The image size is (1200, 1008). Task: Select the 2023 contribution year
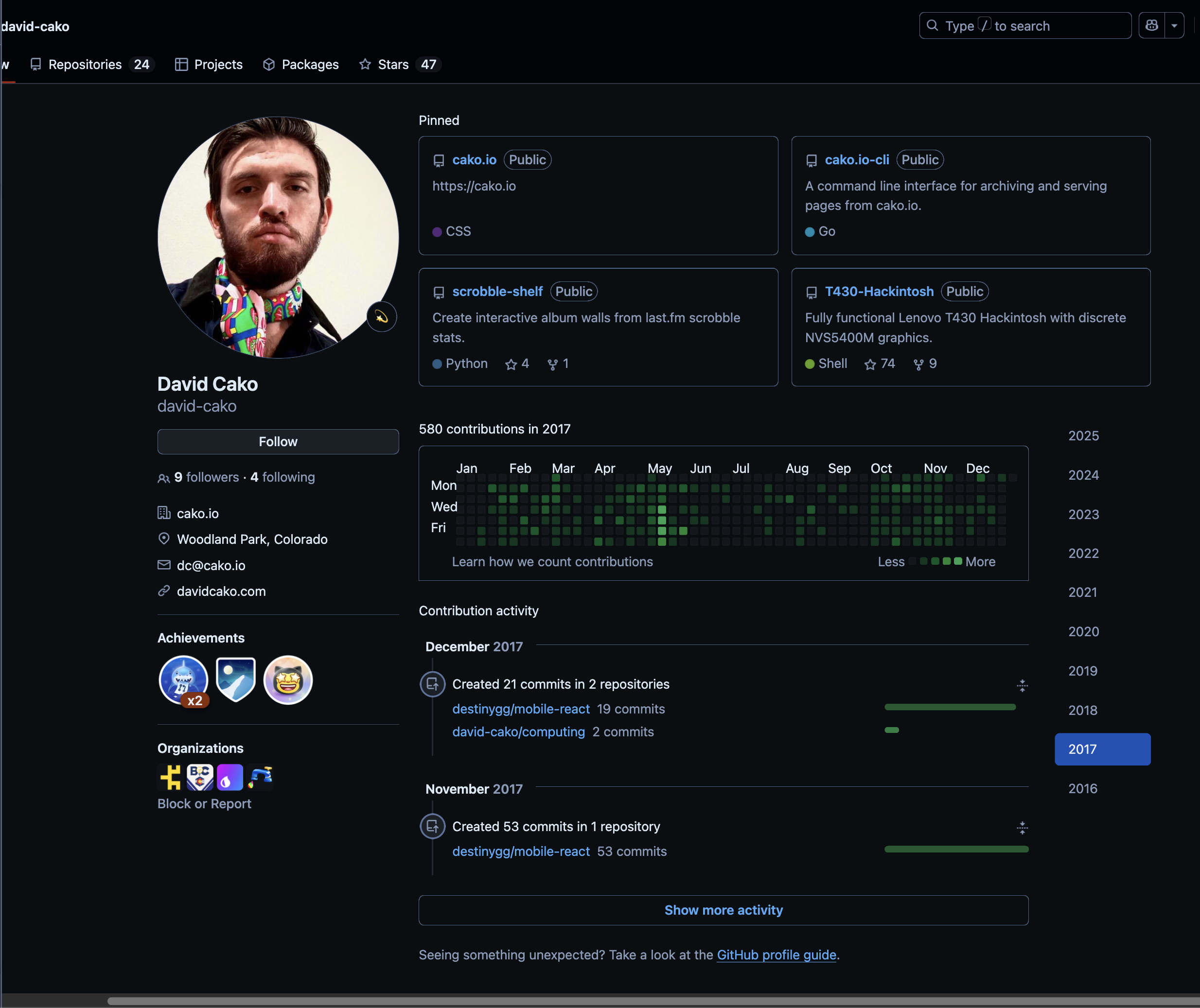point(1102,514)
